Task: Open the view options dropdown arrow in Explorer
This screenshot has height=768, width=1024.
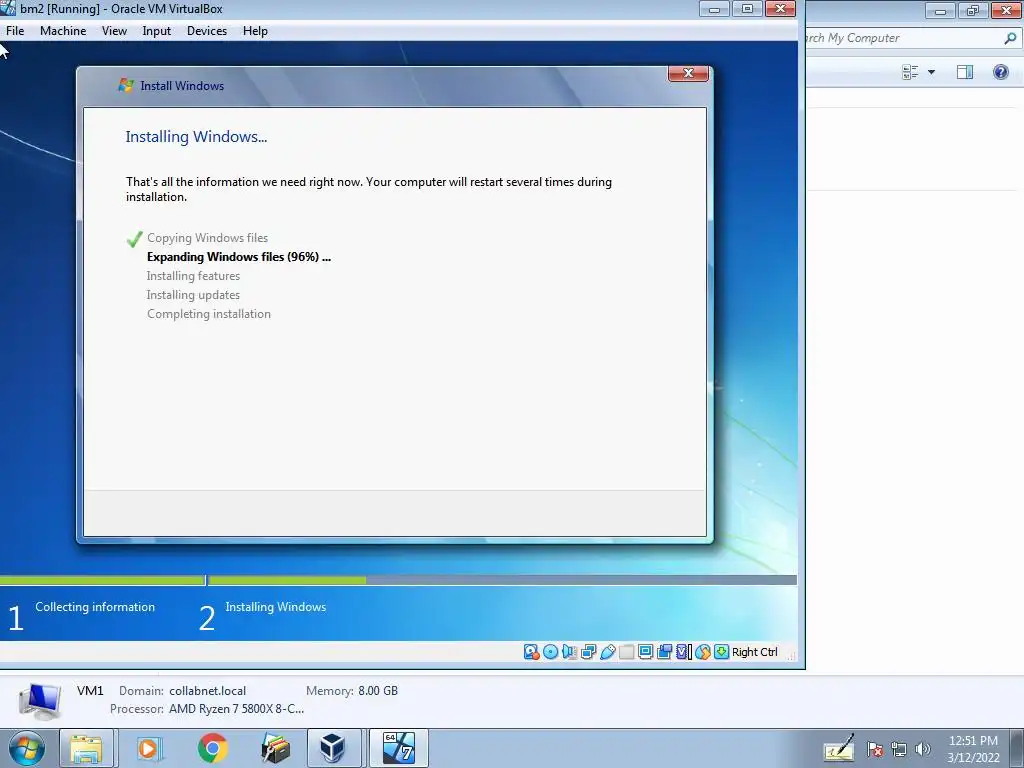Action: [931, 72]
